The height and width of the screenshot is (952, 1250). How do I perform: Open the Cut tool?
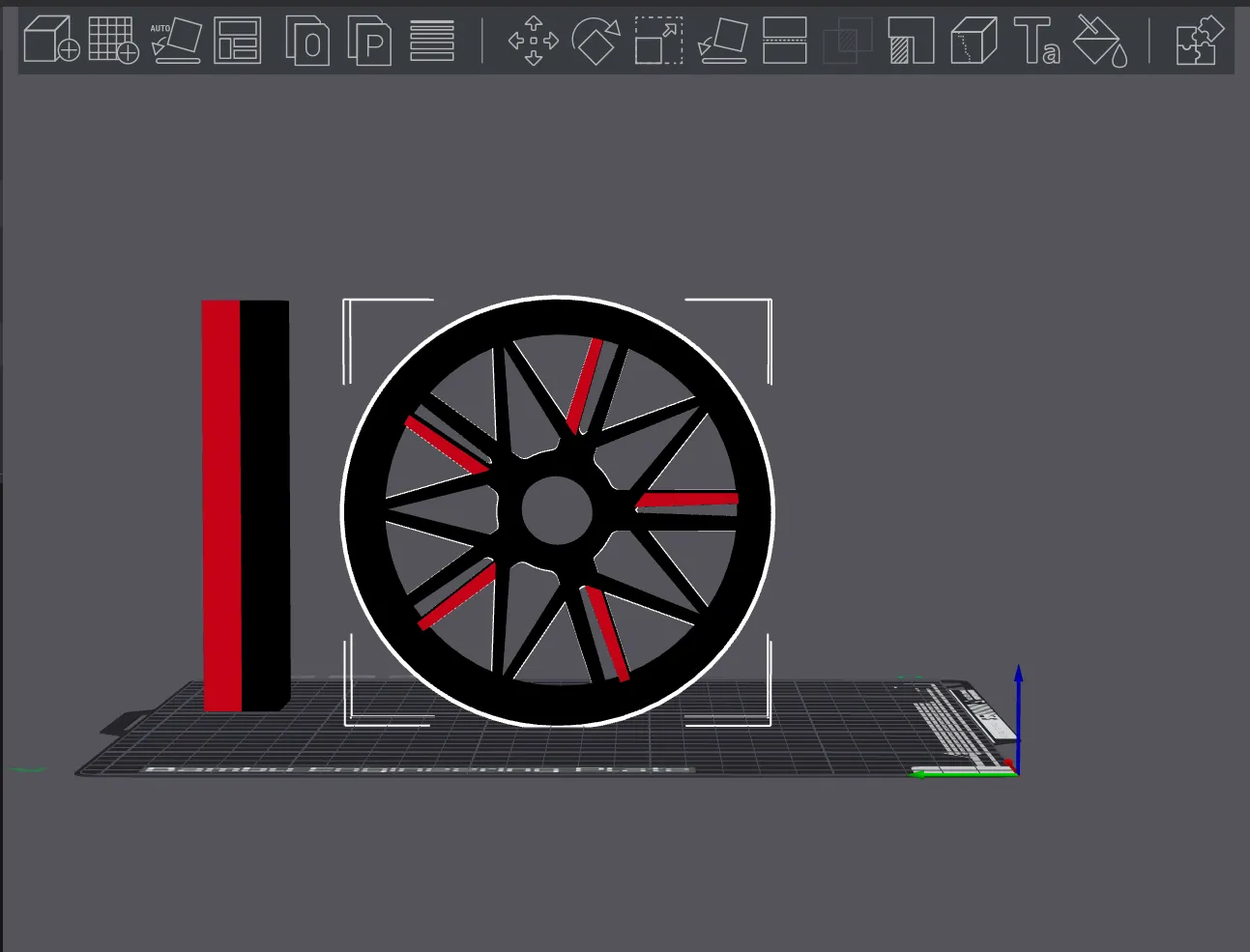[785, 41]
